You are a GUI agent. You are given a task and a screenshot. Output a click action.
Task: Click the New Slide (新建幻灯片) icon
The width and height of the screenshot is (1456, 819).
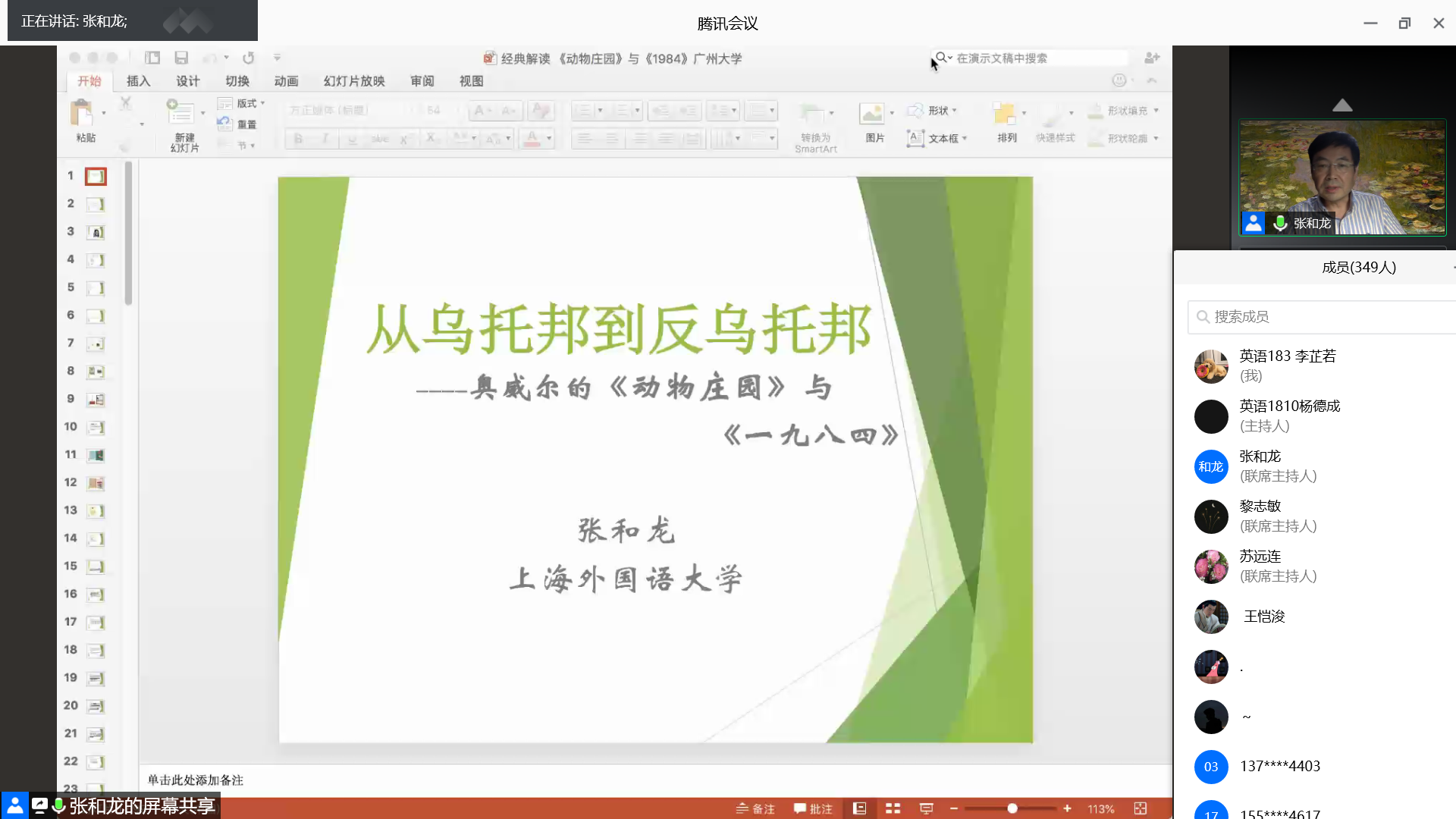coord(180,114)
